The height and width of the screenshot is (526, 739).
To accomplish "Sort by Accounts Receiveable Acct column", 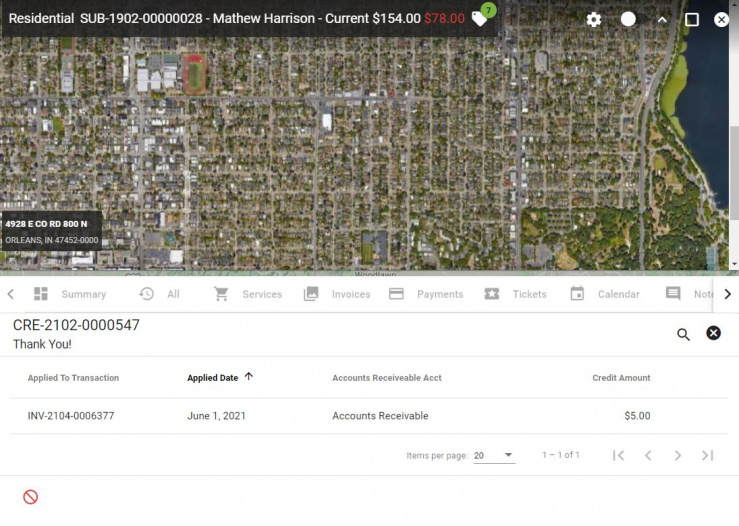I will (x=386, y=378).
